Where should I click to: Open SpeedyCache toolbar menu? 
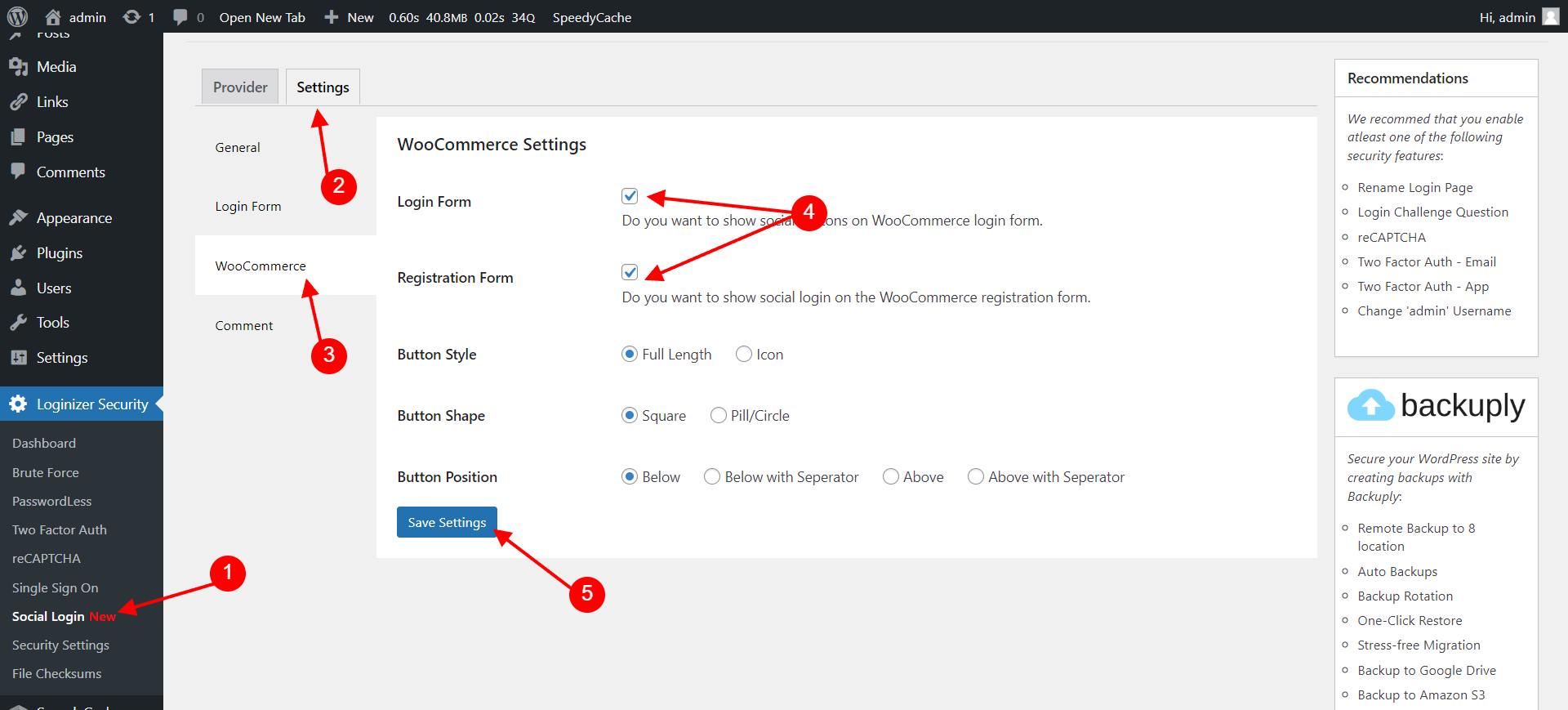592,17
